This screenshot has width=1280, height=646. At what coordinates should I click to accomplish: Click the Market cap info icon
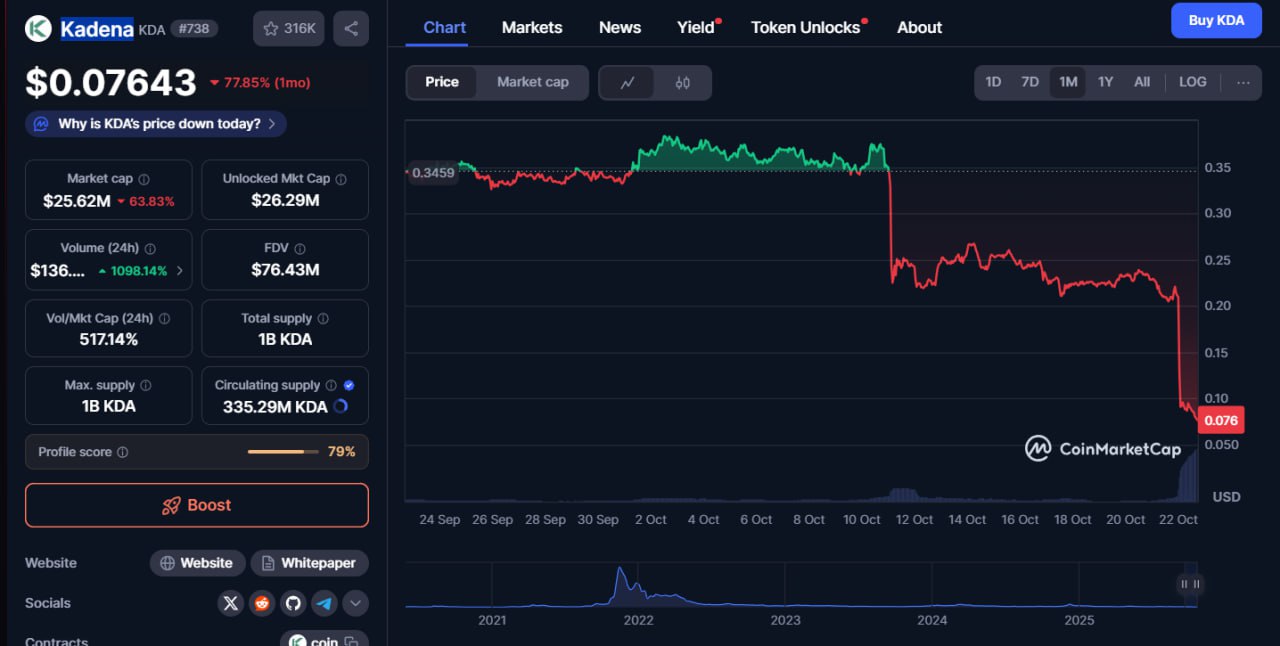click(144, 179)
